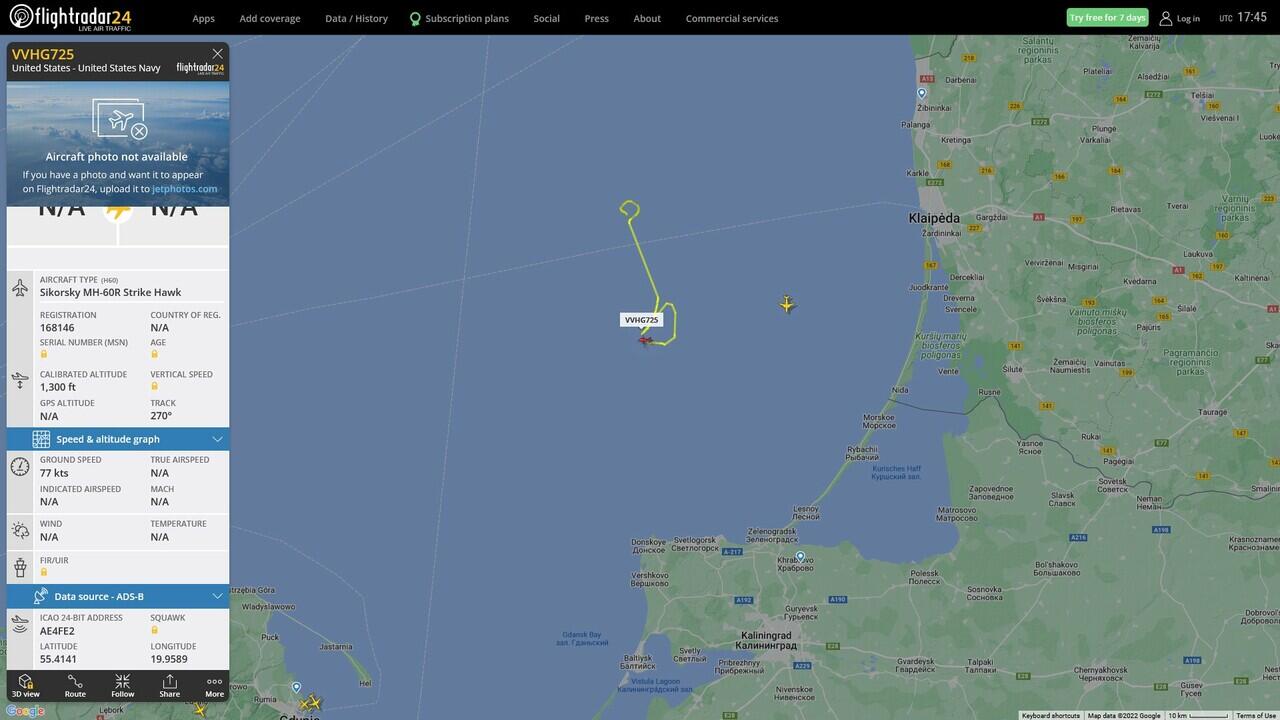Screen dimensions: 1280x720
Task: Show the Route of flight VVHG725
Action: coord(75,685)
